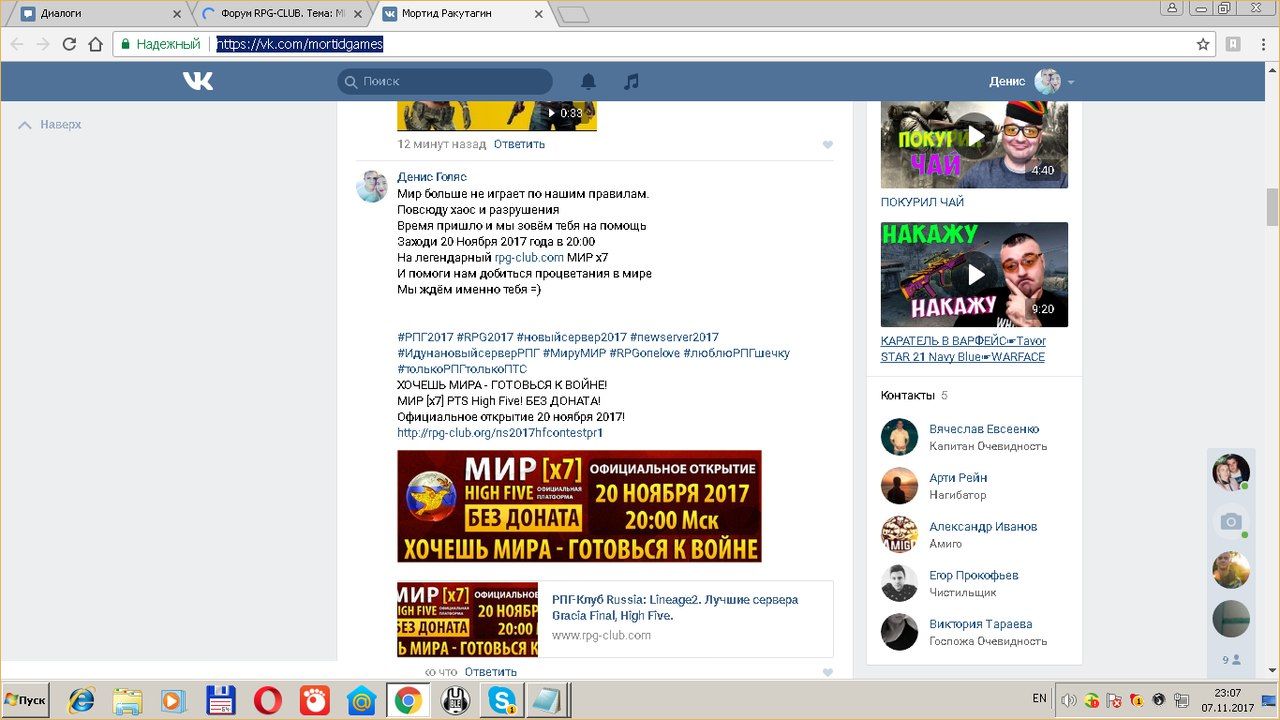The height and width of the screenshot is (720, 1280).
Task: Open the camera icon in chat sidebar
Action: coord(1231,521)
